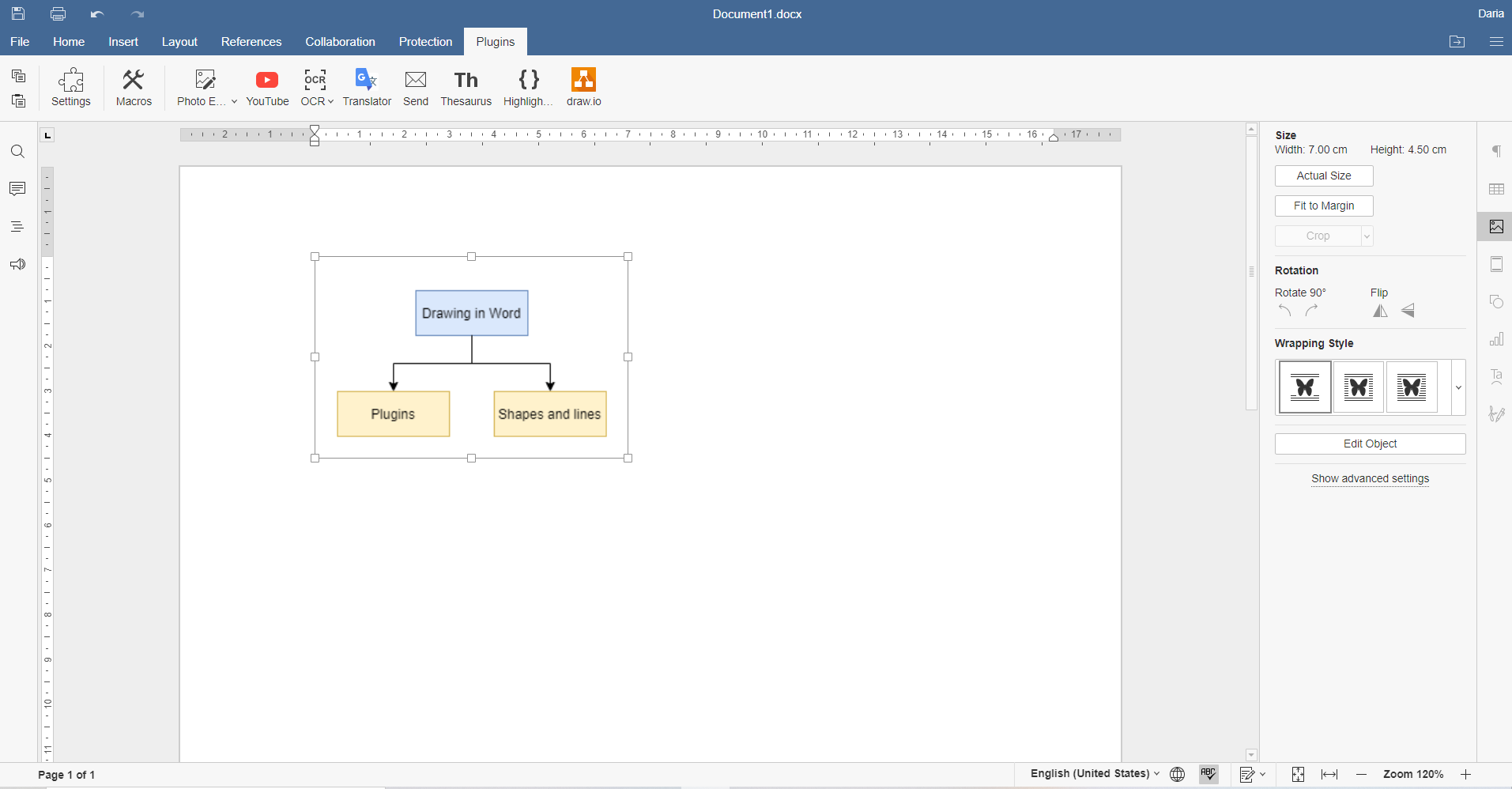The height and width of the screenshot is (789, 1512).
Task: Open the Protection tab
Action: pyautogui.click(x=425, y=42)
